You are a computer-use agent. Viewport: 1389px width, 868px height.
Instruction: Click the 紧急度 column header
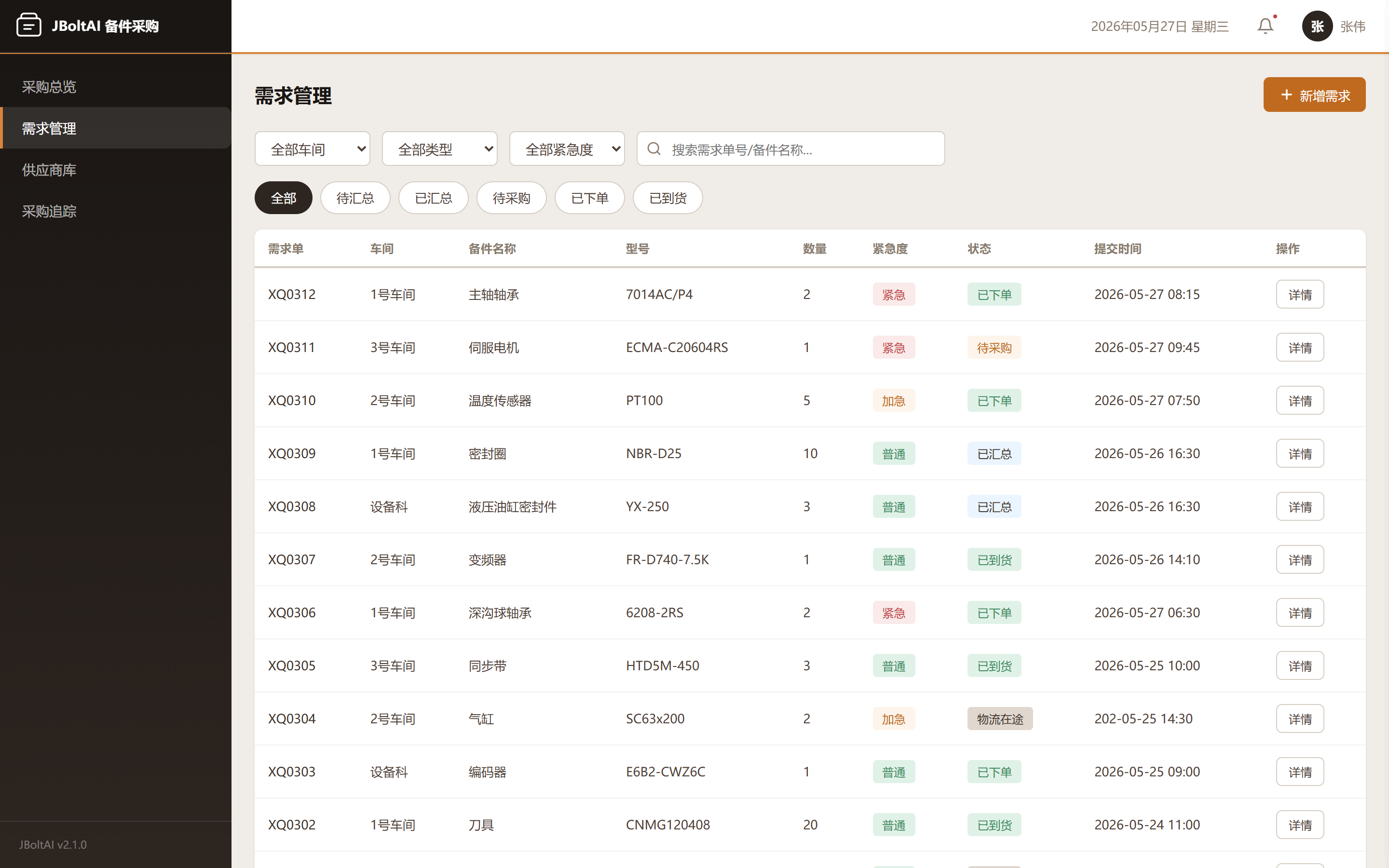tap(890, 248)
